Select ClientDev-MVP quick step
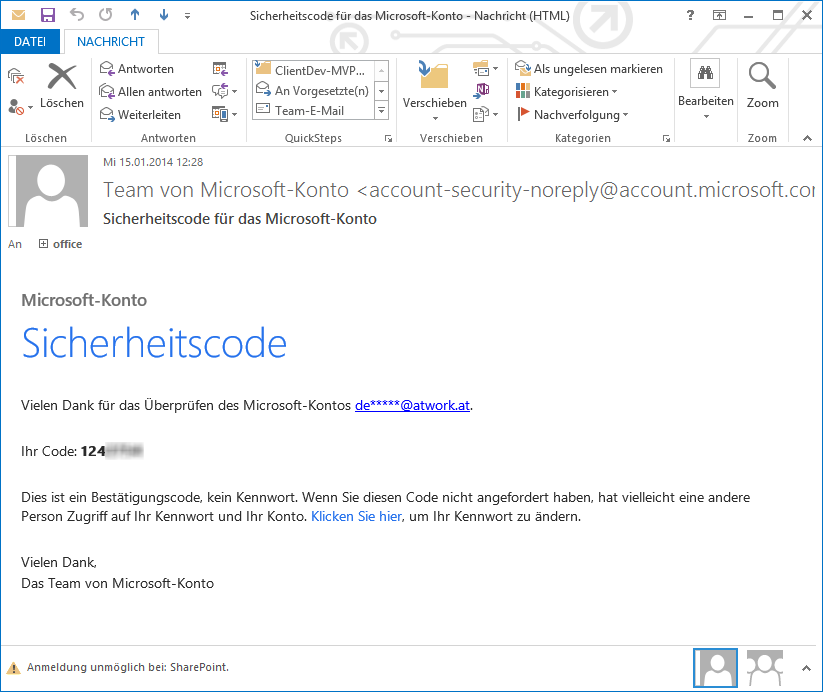Screen dimensions: 823x692 click(313, 70)
